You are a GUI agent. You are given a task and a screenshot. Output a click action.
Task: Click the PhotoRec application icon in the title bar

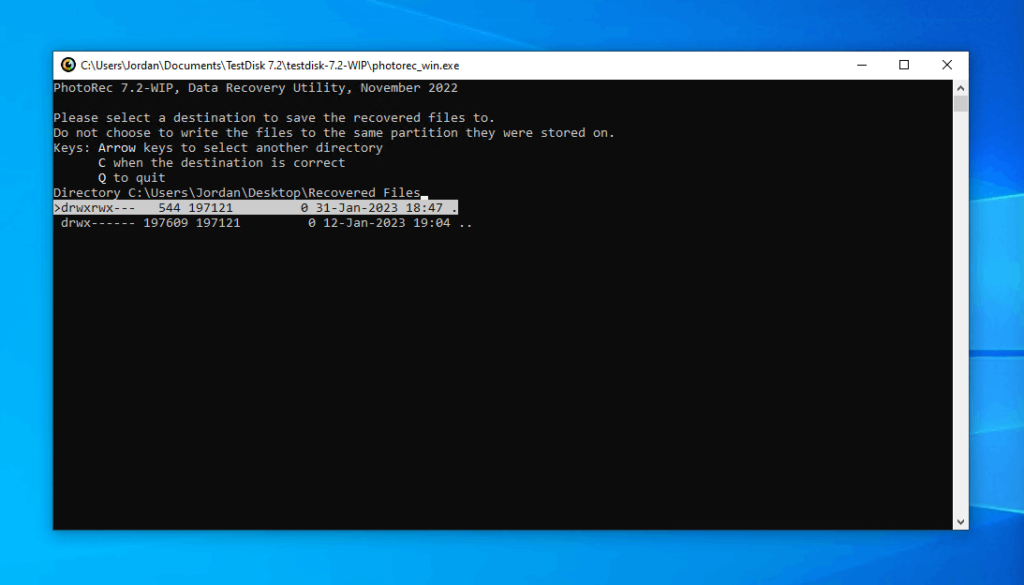68,65
